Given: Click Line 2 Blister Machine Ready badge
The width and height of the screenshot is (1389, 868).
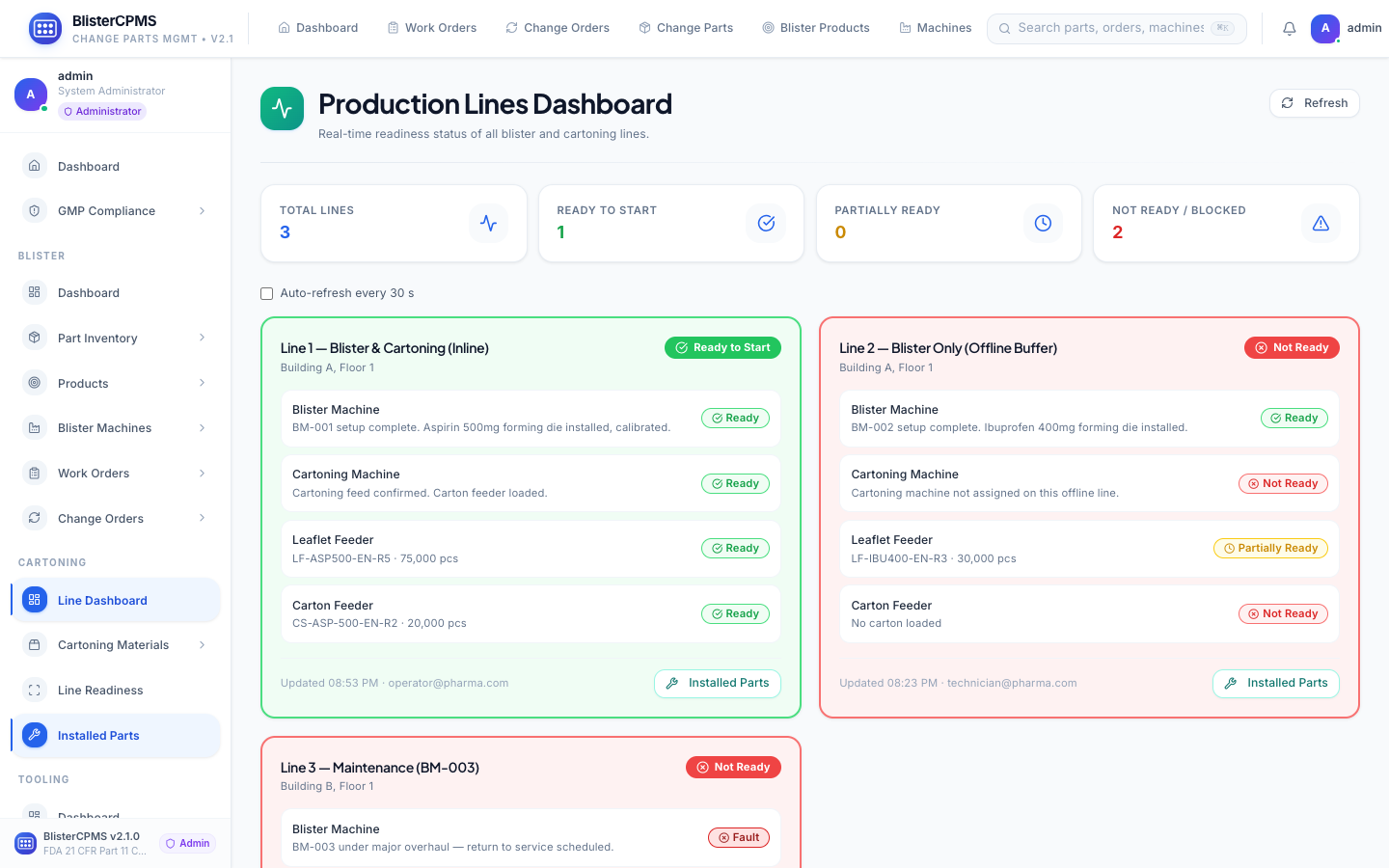Looking at the screenshot, I should click(x=1294, y=418).
